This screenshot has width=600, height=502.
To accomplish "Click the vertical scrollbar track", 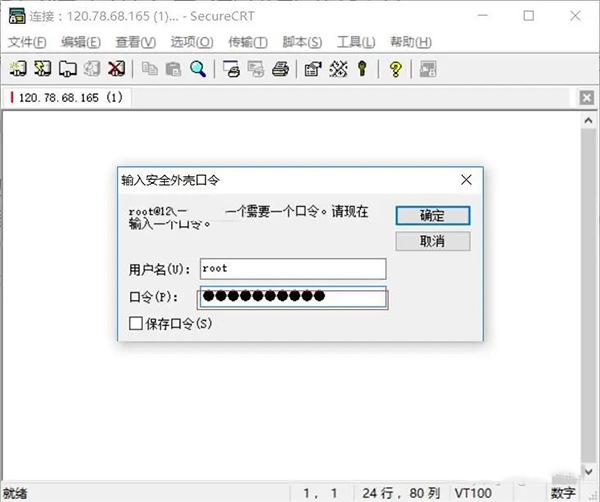I will coord(589,295).
